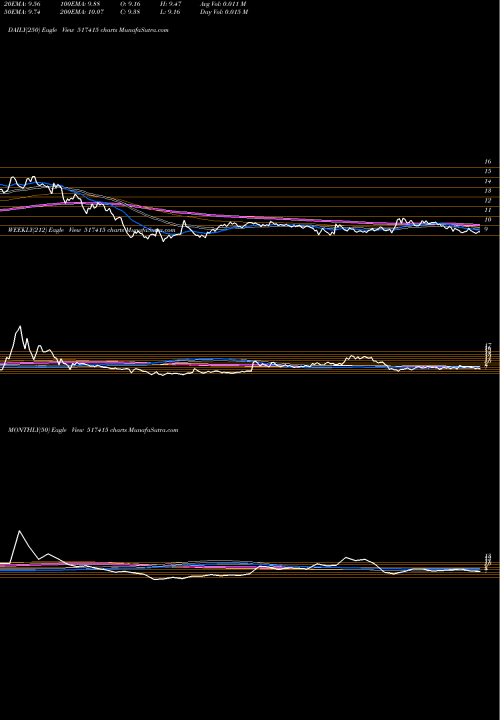
Task: Click the 12 price axis label
Action: pos(488,201)
